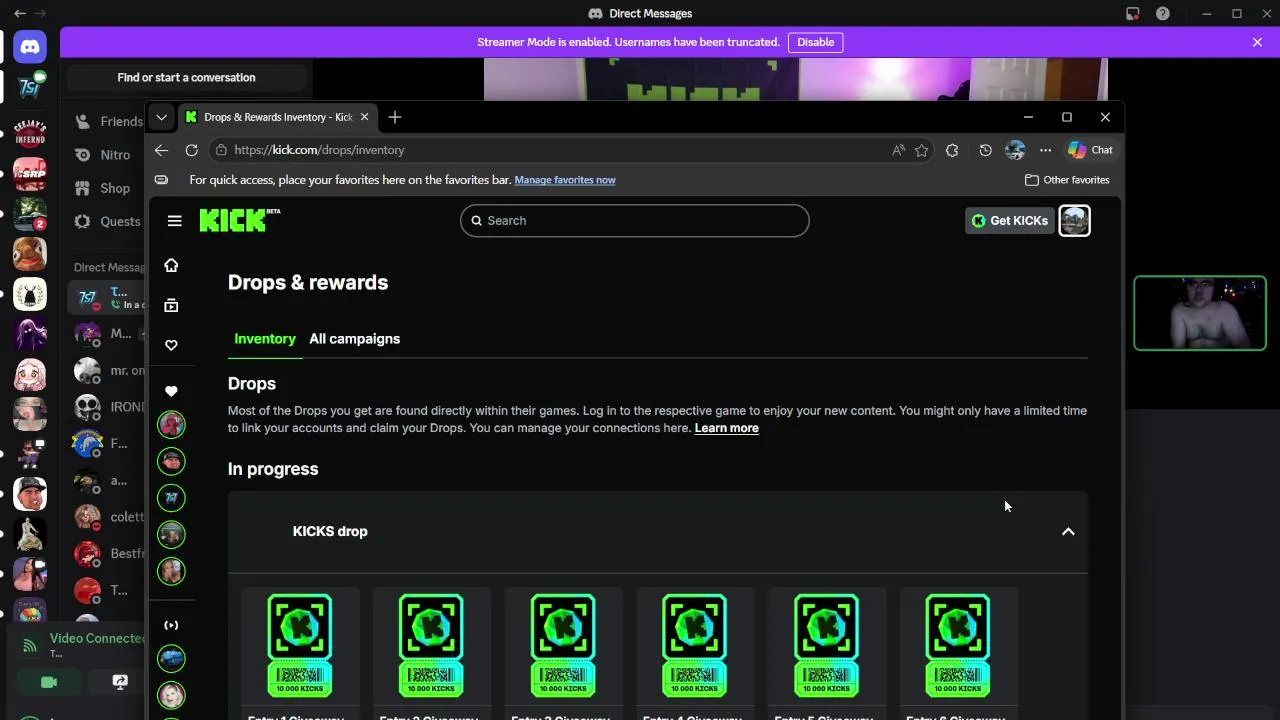This screenshot has width=1280, height=720.
Task: Open the browser tab list dropdown
Action: 161,117
